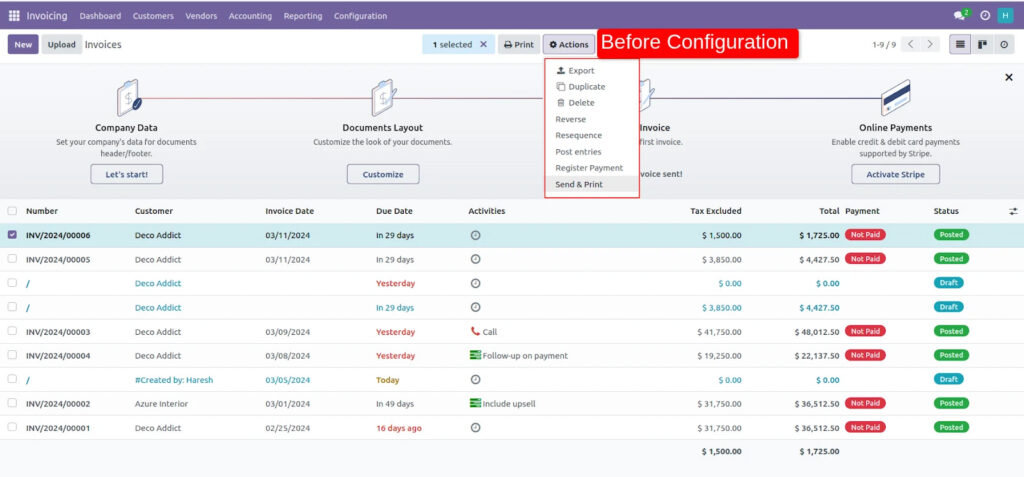
Task: Open the chat messages icon
Action: coord(959,16)
